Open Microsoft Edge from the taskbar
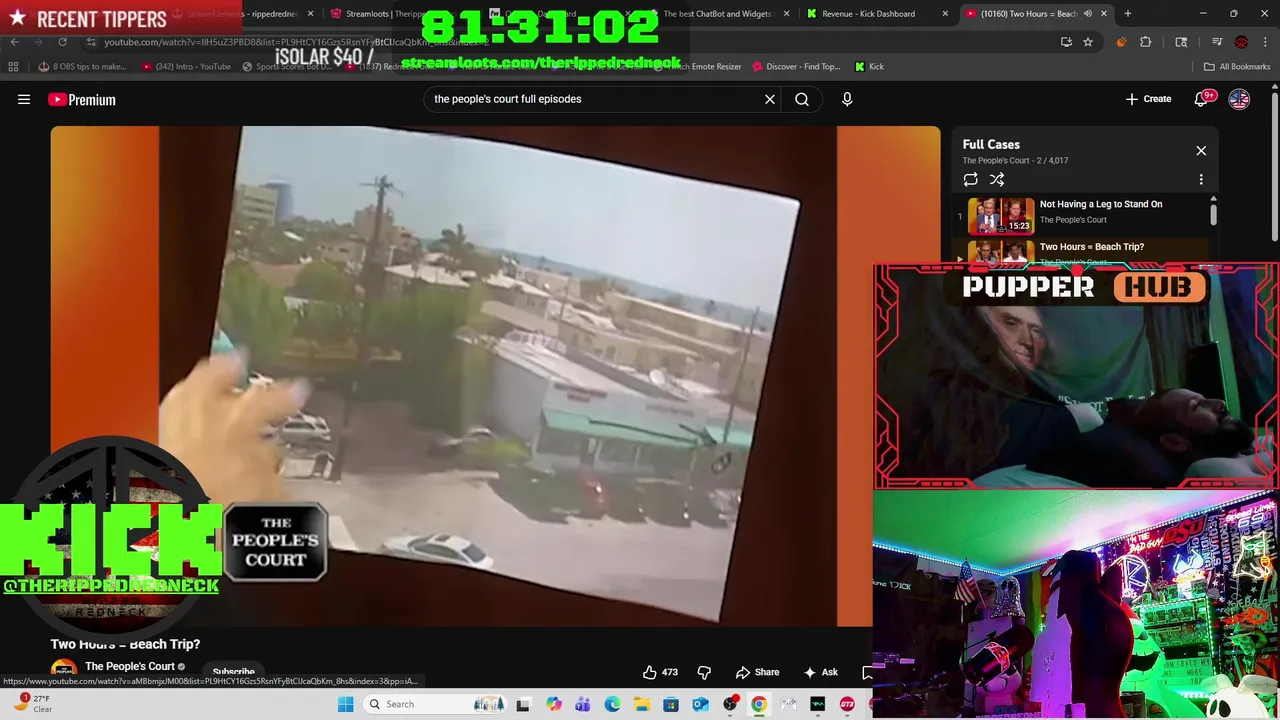The height and width of the screenshot is (720, 1280). click(x=612, y=704)
